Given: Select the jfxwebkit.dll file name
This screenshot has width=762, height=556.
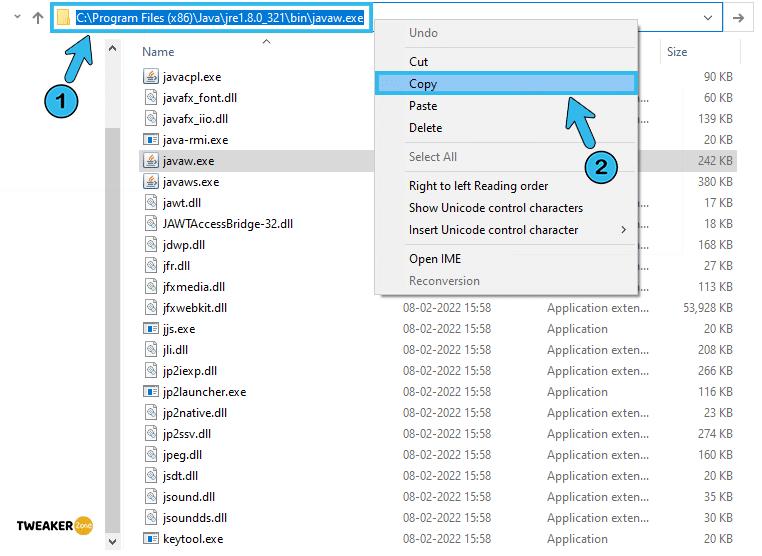Looking at the screenshot, I should tap(195, 308).
